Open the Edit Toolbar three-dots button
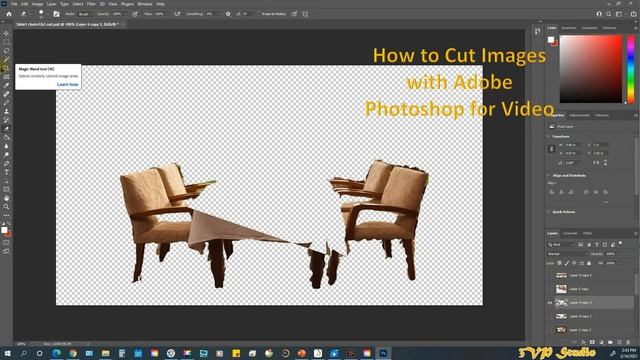The width and height of the screenshot is (640, 360). click(x=6, y=215)
